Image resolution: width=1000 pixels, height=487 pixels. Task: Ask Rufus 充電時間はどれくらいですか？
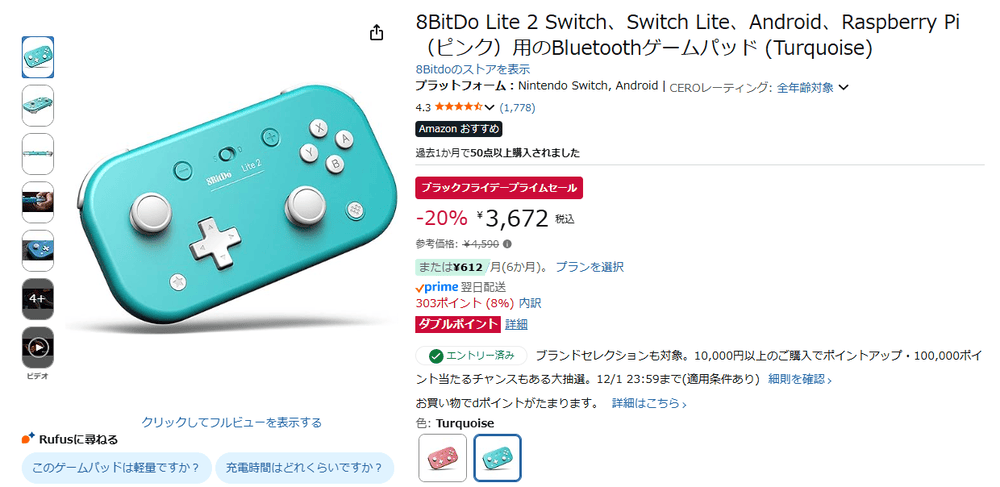click(304, 467)
